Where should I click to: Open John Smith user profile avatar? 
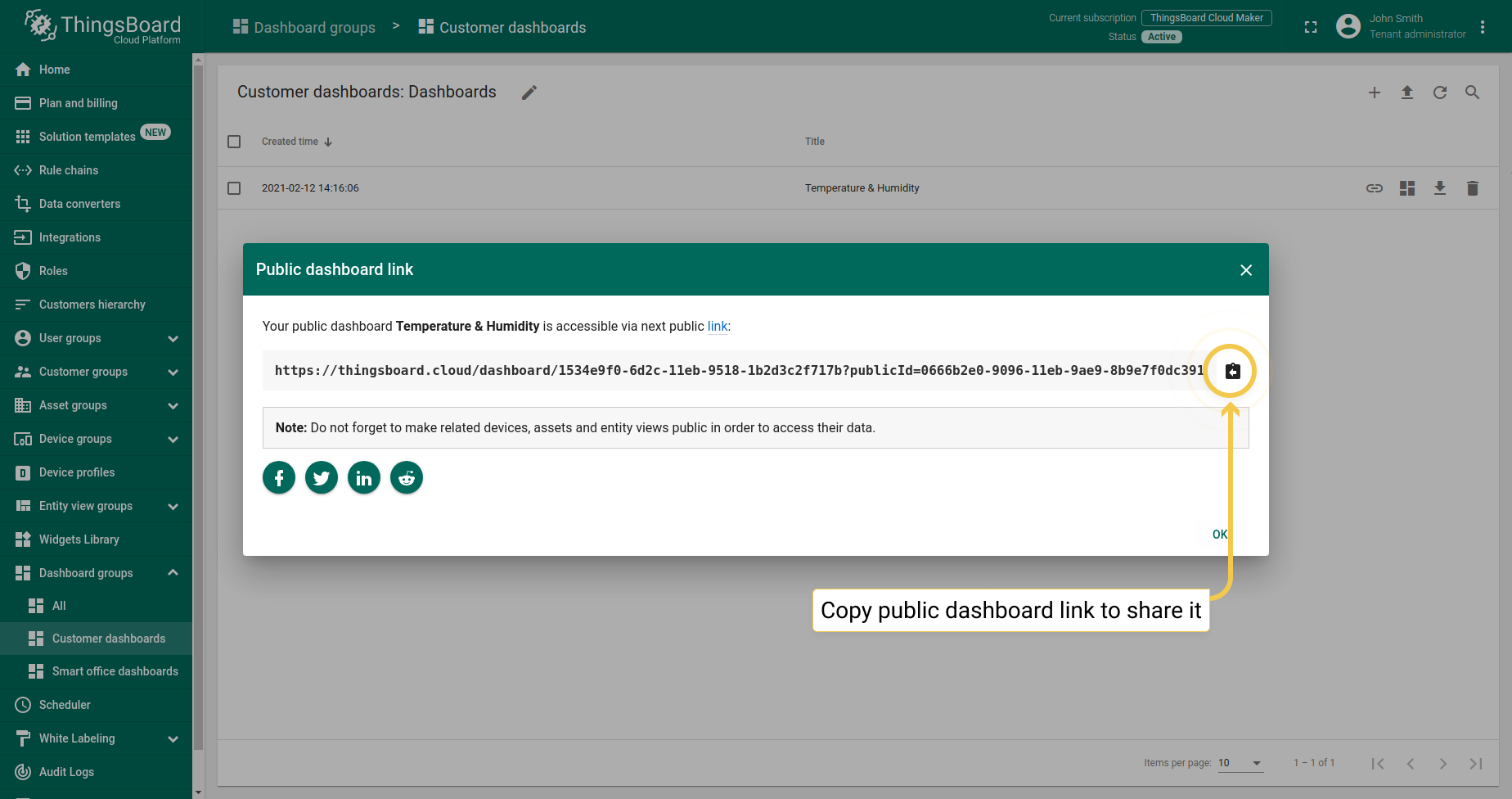[1348, 26]
